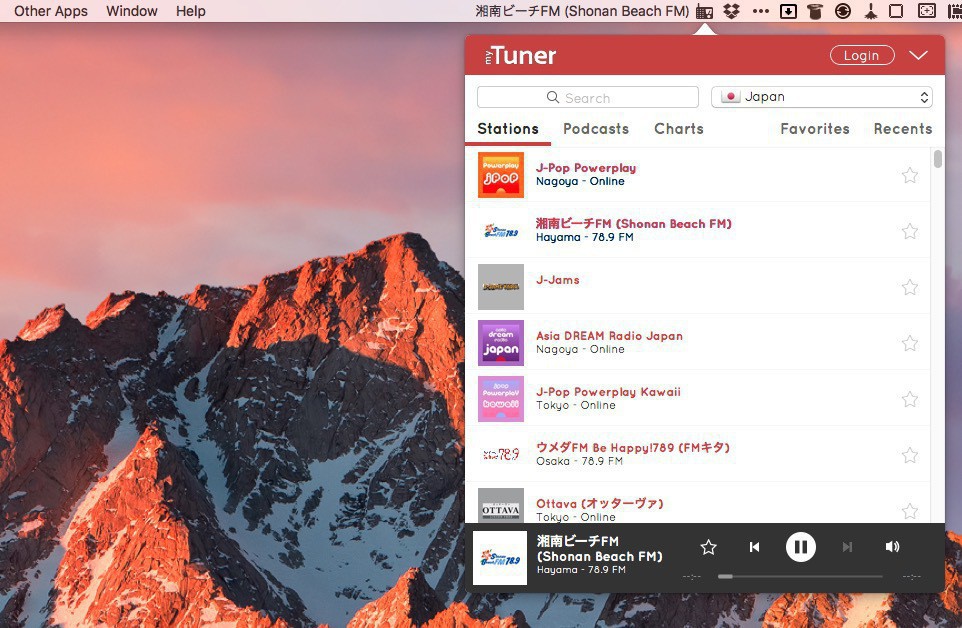Play the J-Jams station title
The height and width of the screenshot is (628, 962).
558,280
